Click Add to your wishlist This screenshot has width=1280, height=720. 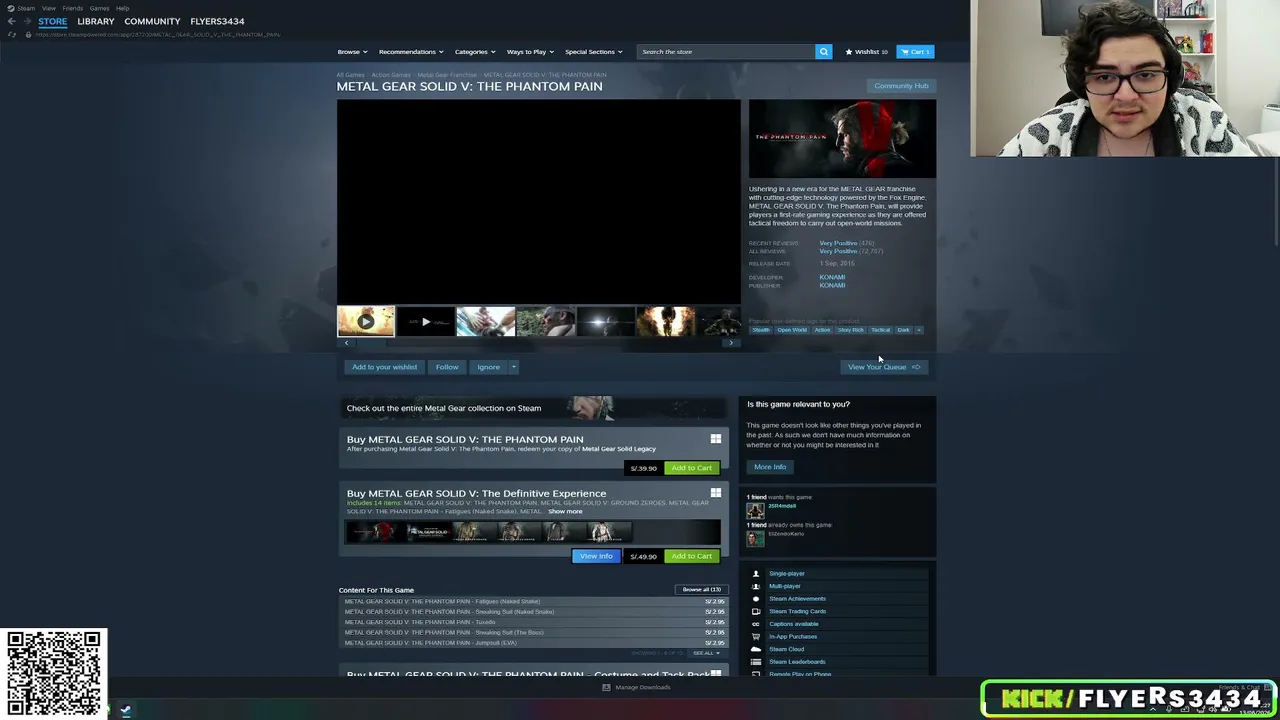(384, 367)
